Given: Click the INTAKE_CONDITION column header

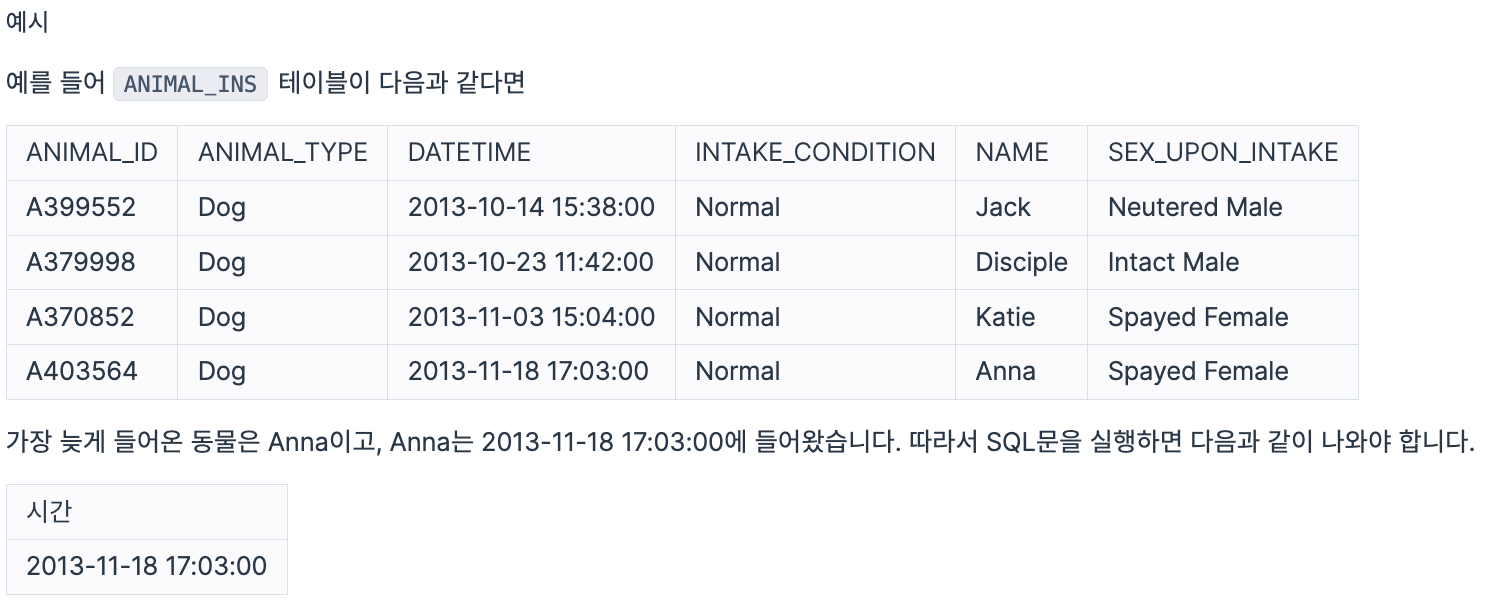Looking at the screenshot, I should tap(815, 153).
